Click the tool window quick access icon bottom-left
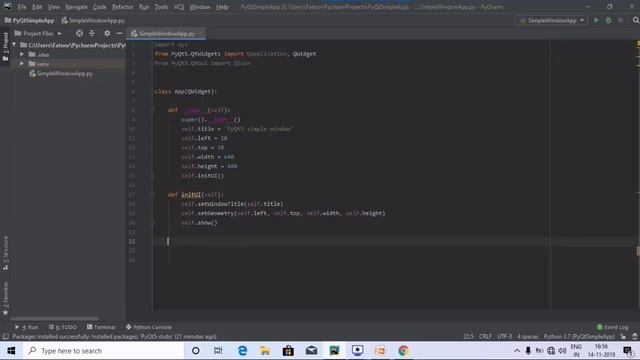This screenshot has height=360, width=640. 5,336
